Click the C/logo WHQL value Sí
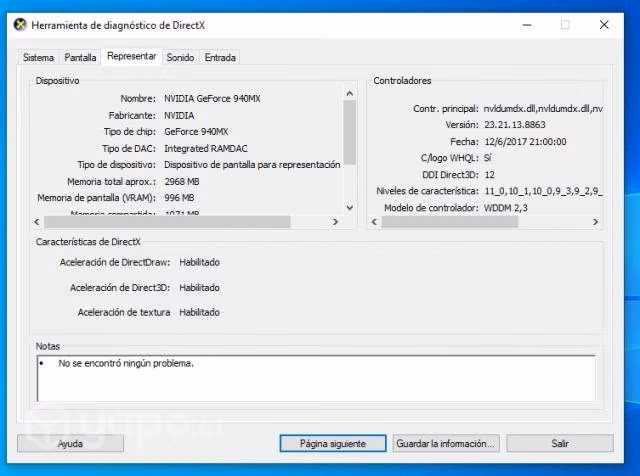This screenshot has width=640, height=476. click(488, 158)
